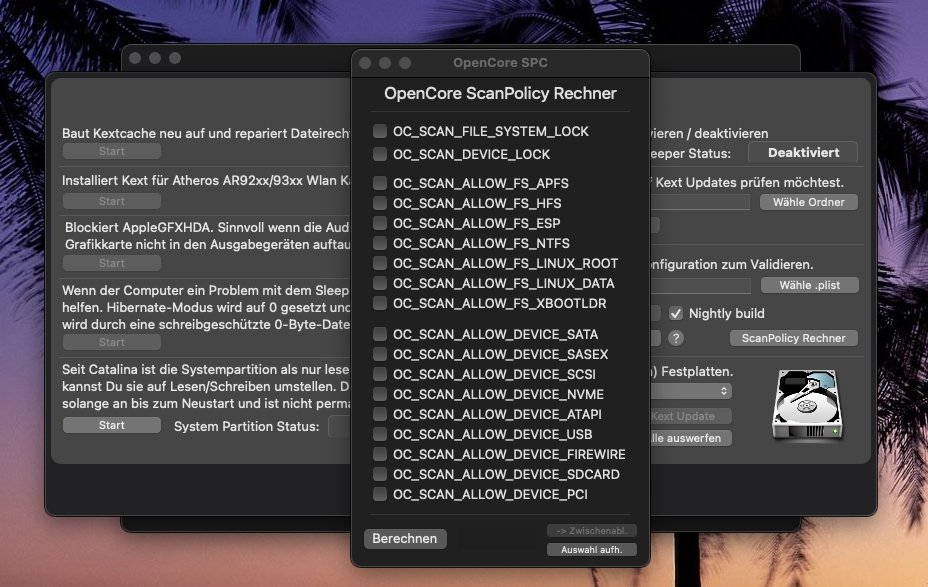
Task: Click Start under Kextcache rebuild
Action: pos(111,151)
